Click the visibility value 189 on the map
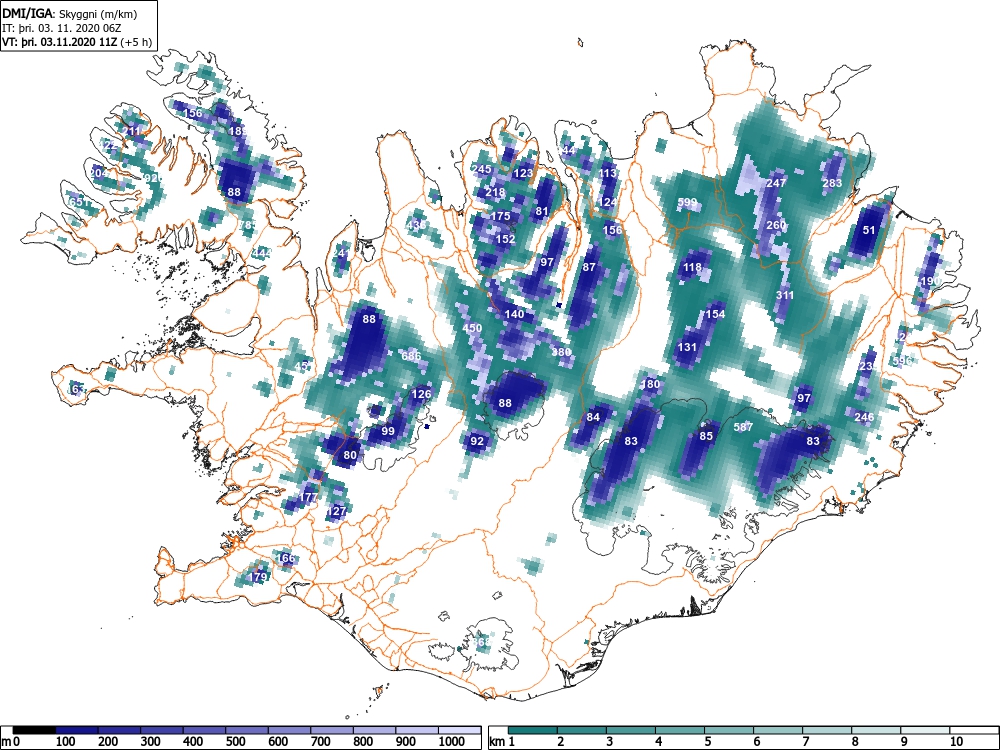The image size is (1000, 750). pyautogui.click(x=238, y=131)
